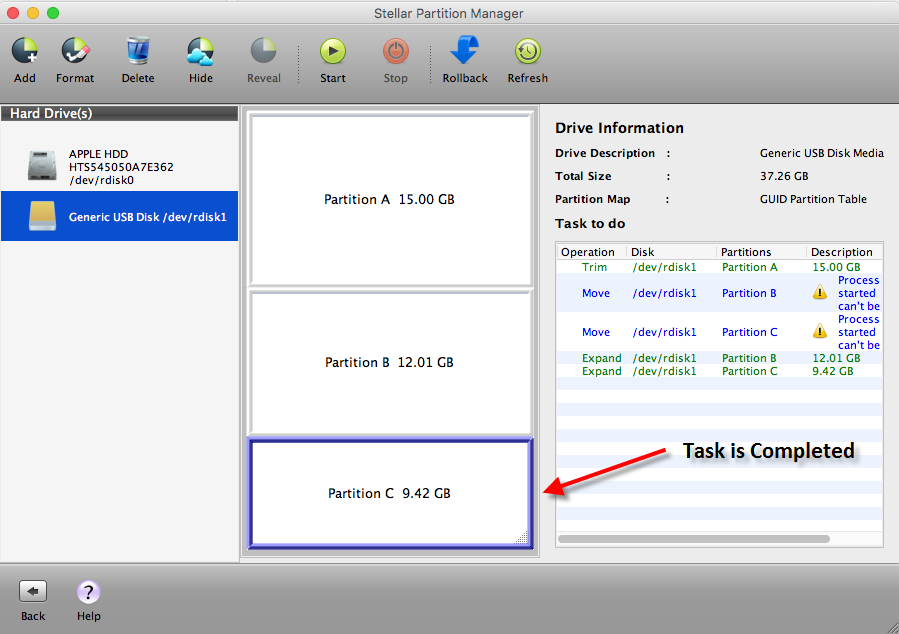Image resolution: width=899 pixels, height=634 pixels.
Task: Click the Add partition toolbar icon
Action: pos(25,52)
